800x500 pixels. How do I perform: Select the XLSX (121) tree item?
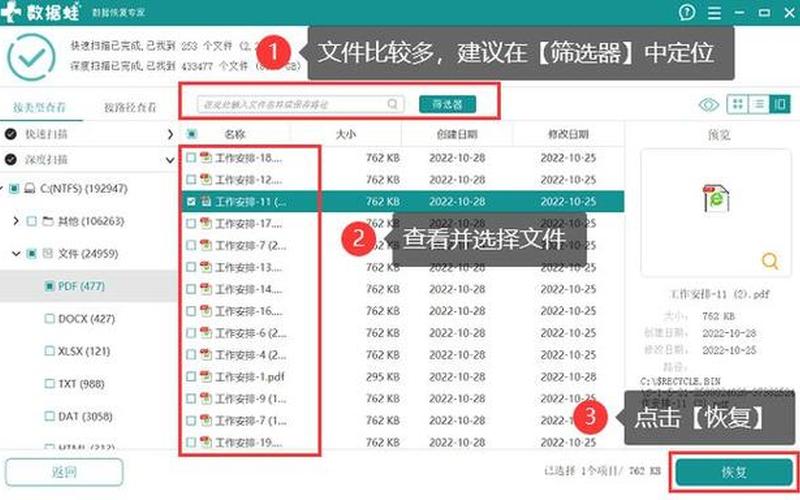pos(84,352)
